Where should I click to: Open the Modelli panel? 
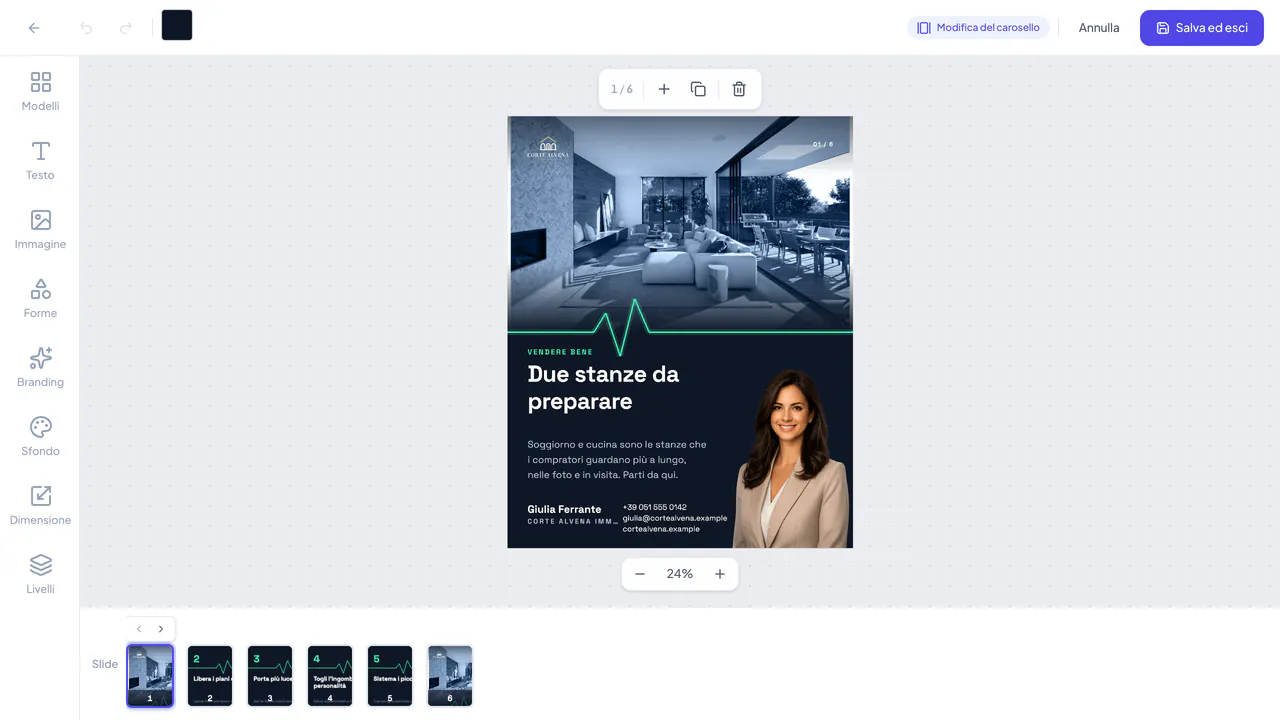40,91
